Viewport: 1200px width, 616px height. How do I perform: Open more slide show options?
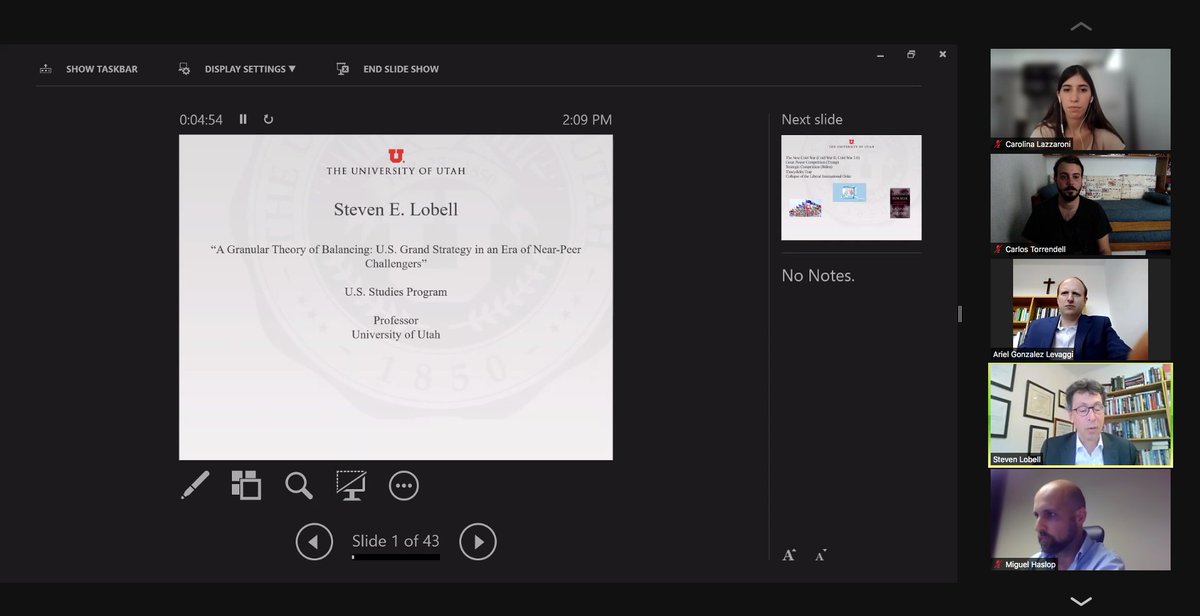tap(403, 486)
